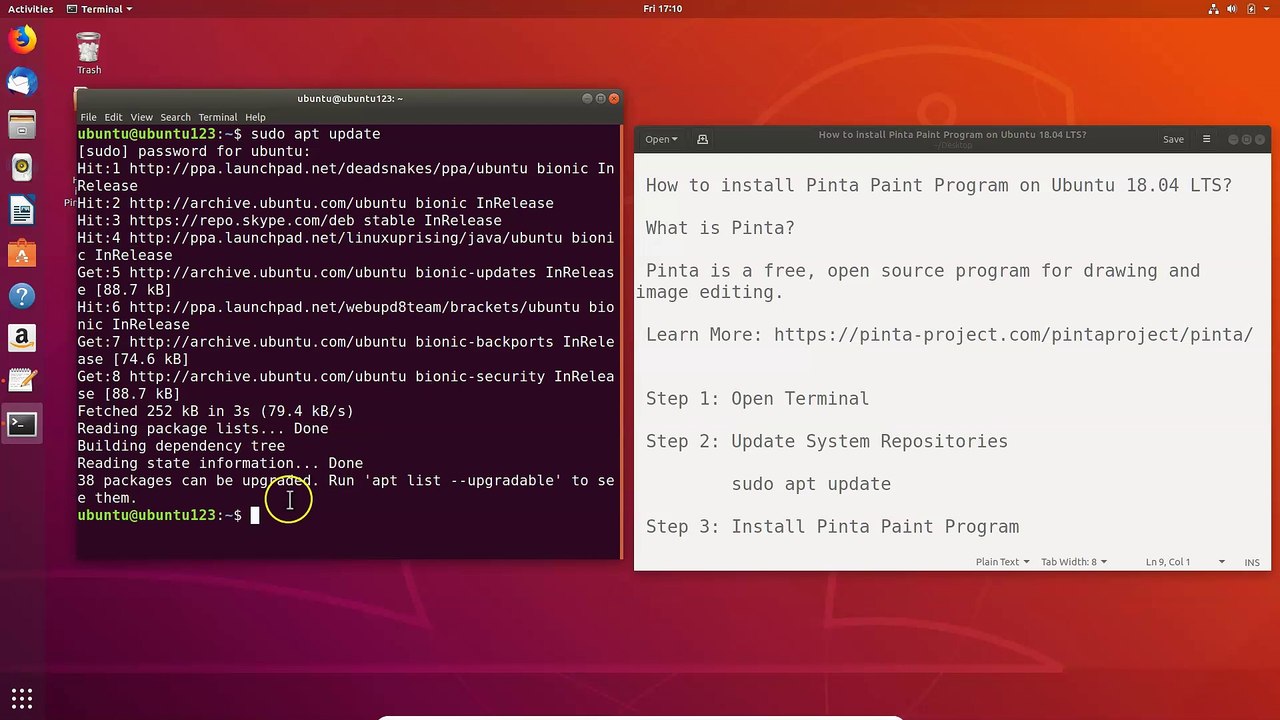Viewport: 1280px width, 720px height.
Task: Click the battery power icon in top bar
Action: [1251, 9]
